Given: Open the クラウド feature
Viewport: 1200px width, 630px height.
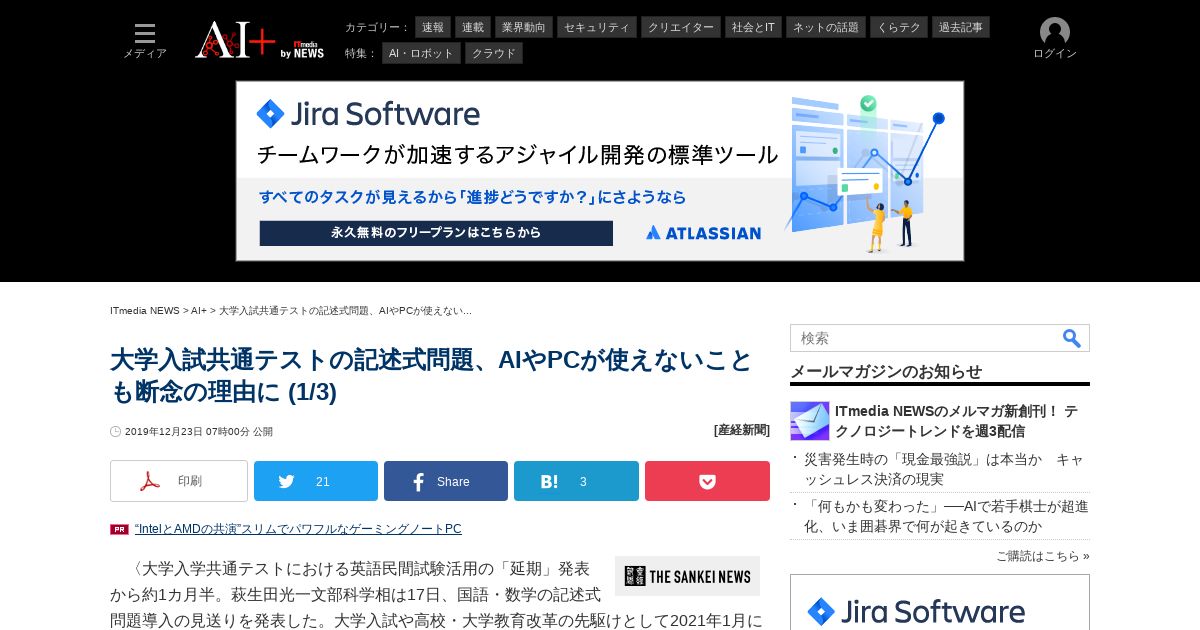Looking at the screenshot, I should point(494,53).
